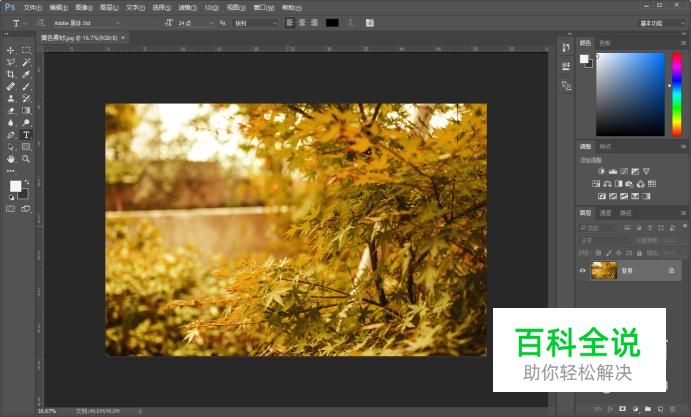
Task: Add a Channel Mixer adjustment
Action: [641, 184]
